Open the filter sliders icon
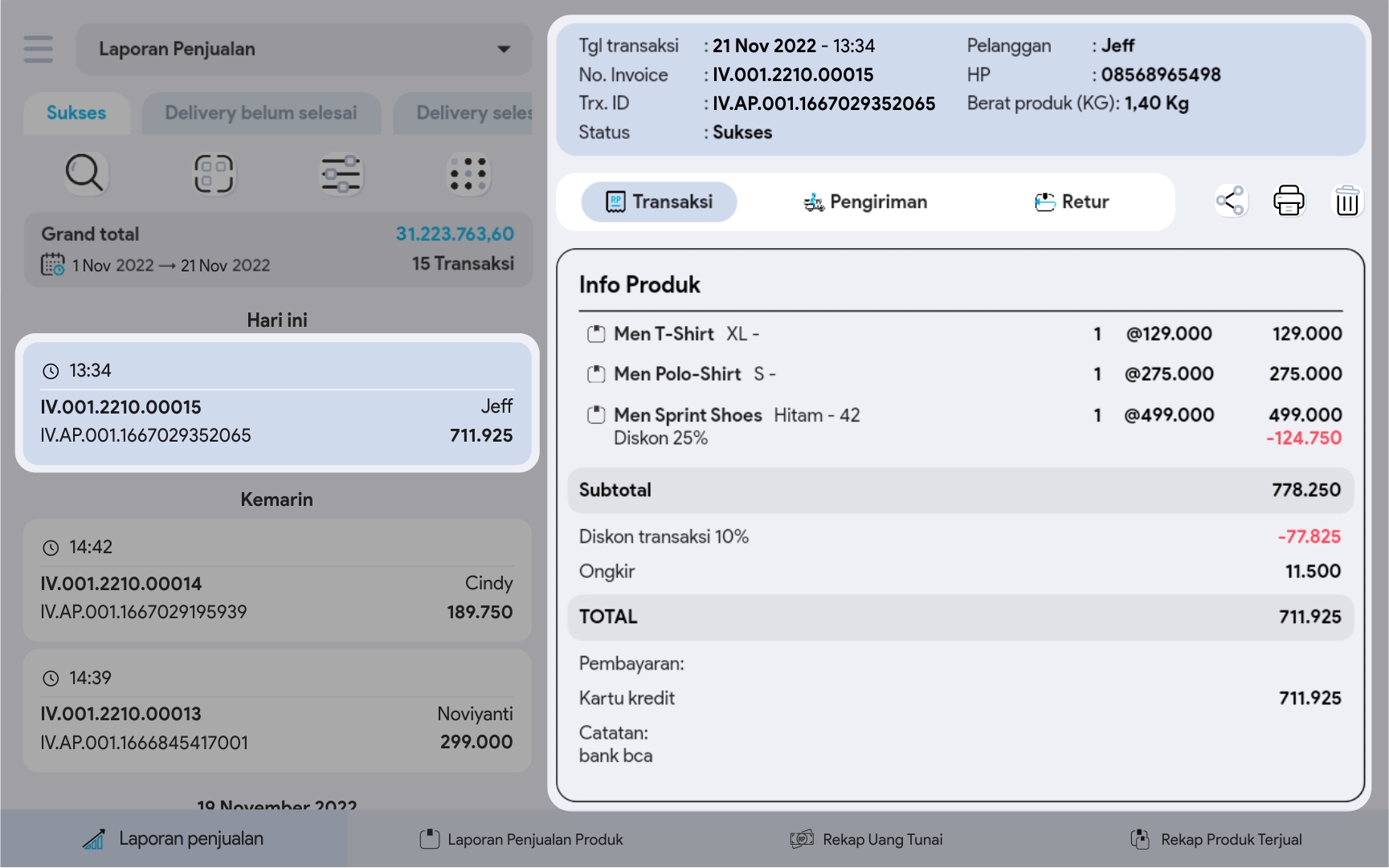This screenshot has width=1389, height=868. coord(341,173)
